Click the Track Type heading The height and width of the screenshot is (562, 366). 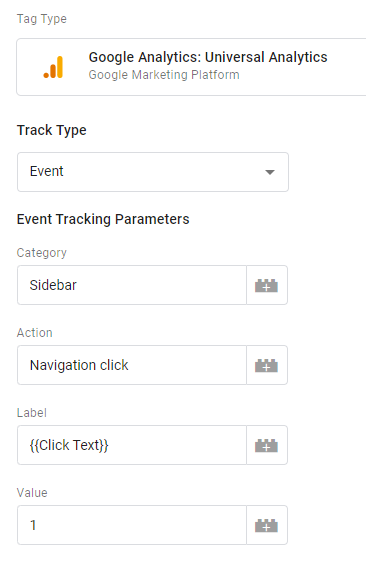point(52,130)
